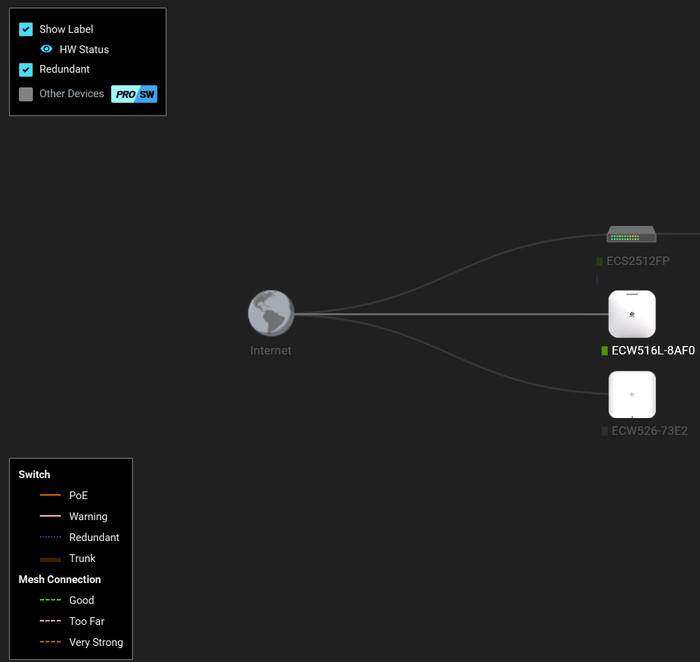This screenshot has height=662, width=700.
Task: Open the ECW516L-8AF0 access point icon
Action: tap(632, 314)
